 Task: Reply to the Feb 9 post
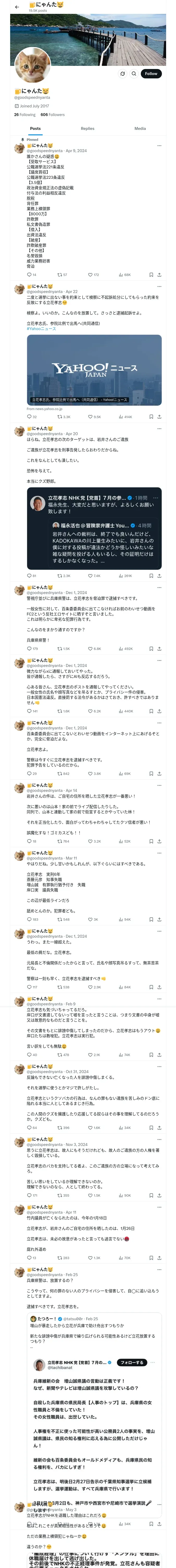[x=28, y=1054]
